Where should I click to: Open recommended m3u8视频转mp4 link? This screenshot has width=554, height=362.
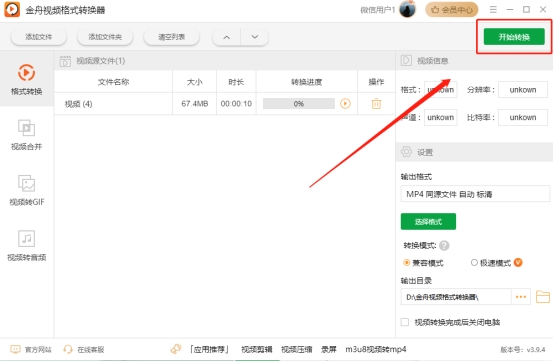click(x=376, y=349)
